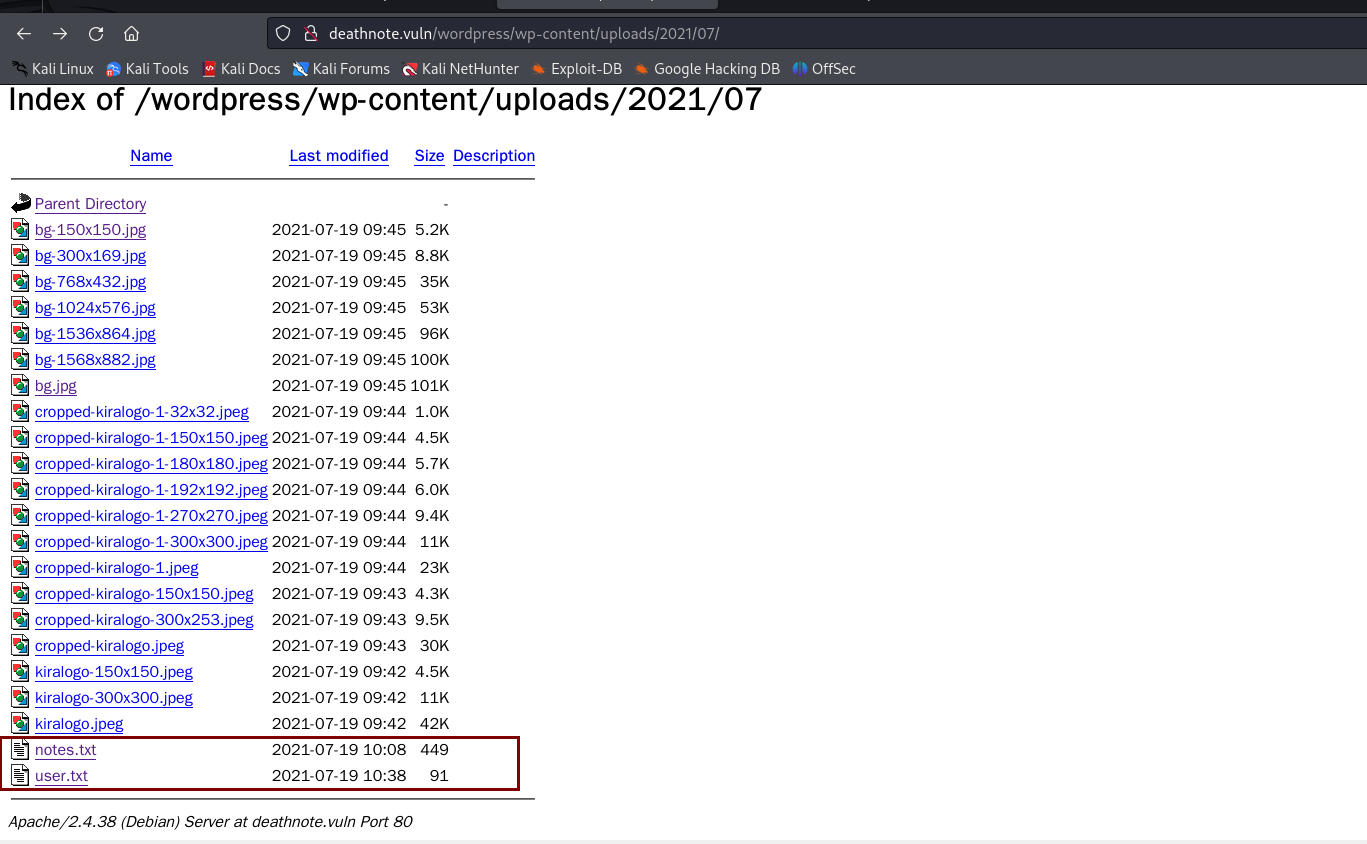Viewport: 1367px width, 844px height.
Task: Click the image icon beside cropped-kiralogo-1.jpeg
Action: (x=21, y=567)
